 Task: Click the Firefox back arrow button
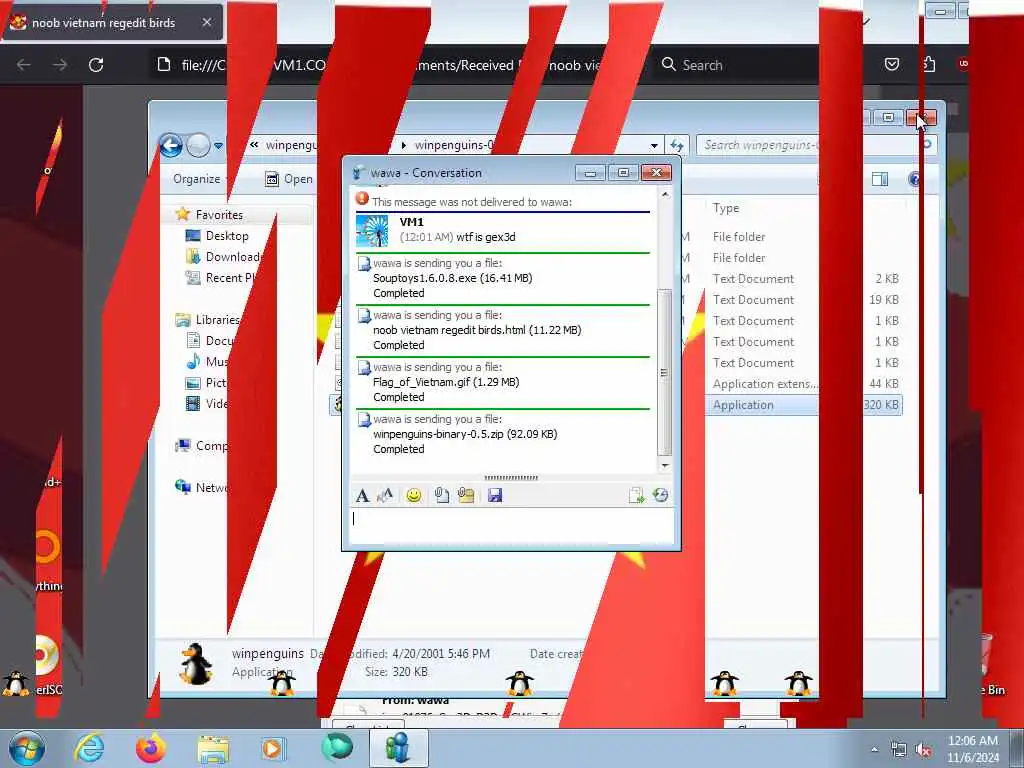point(24,65)
